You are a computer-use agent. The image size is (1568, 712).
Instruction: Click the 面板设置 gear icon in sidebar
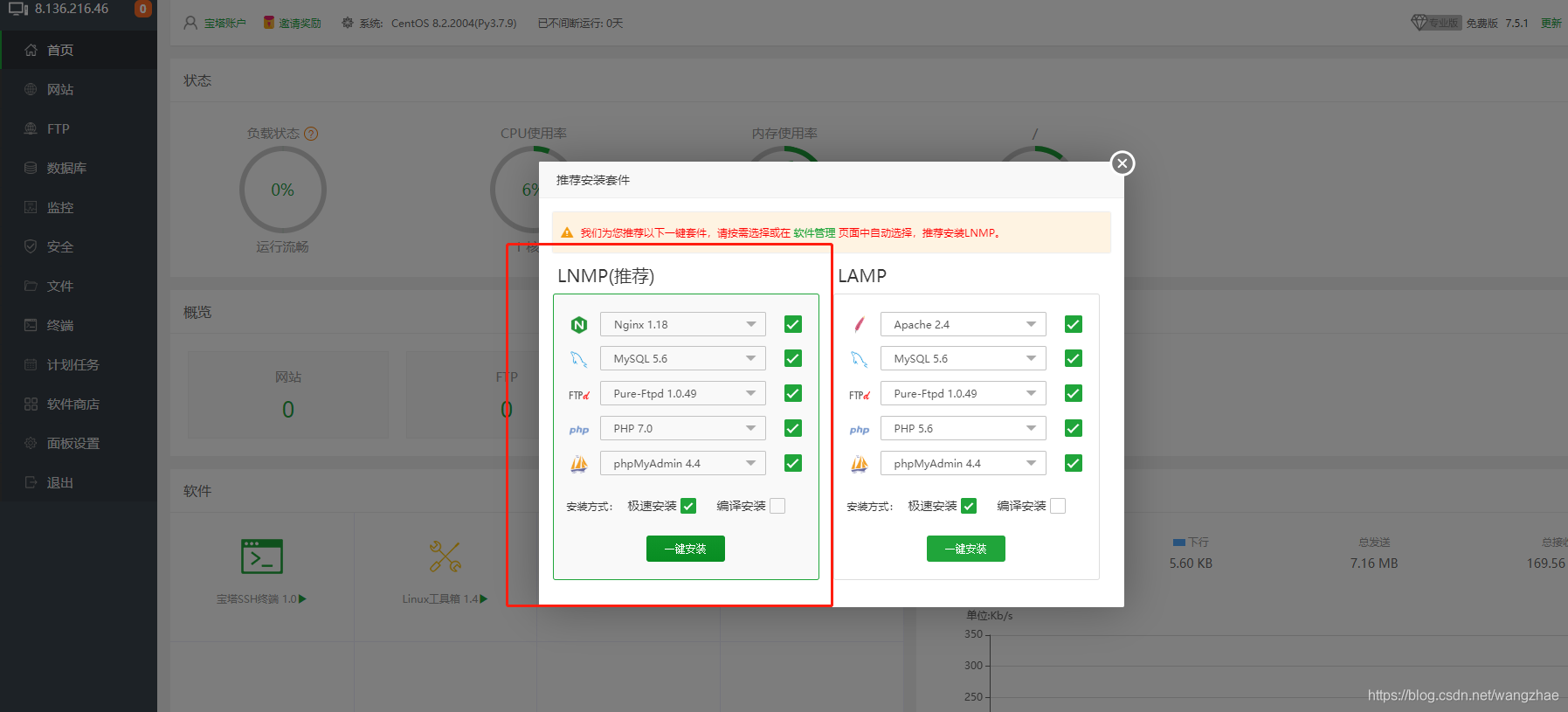(x=31, y=443)
